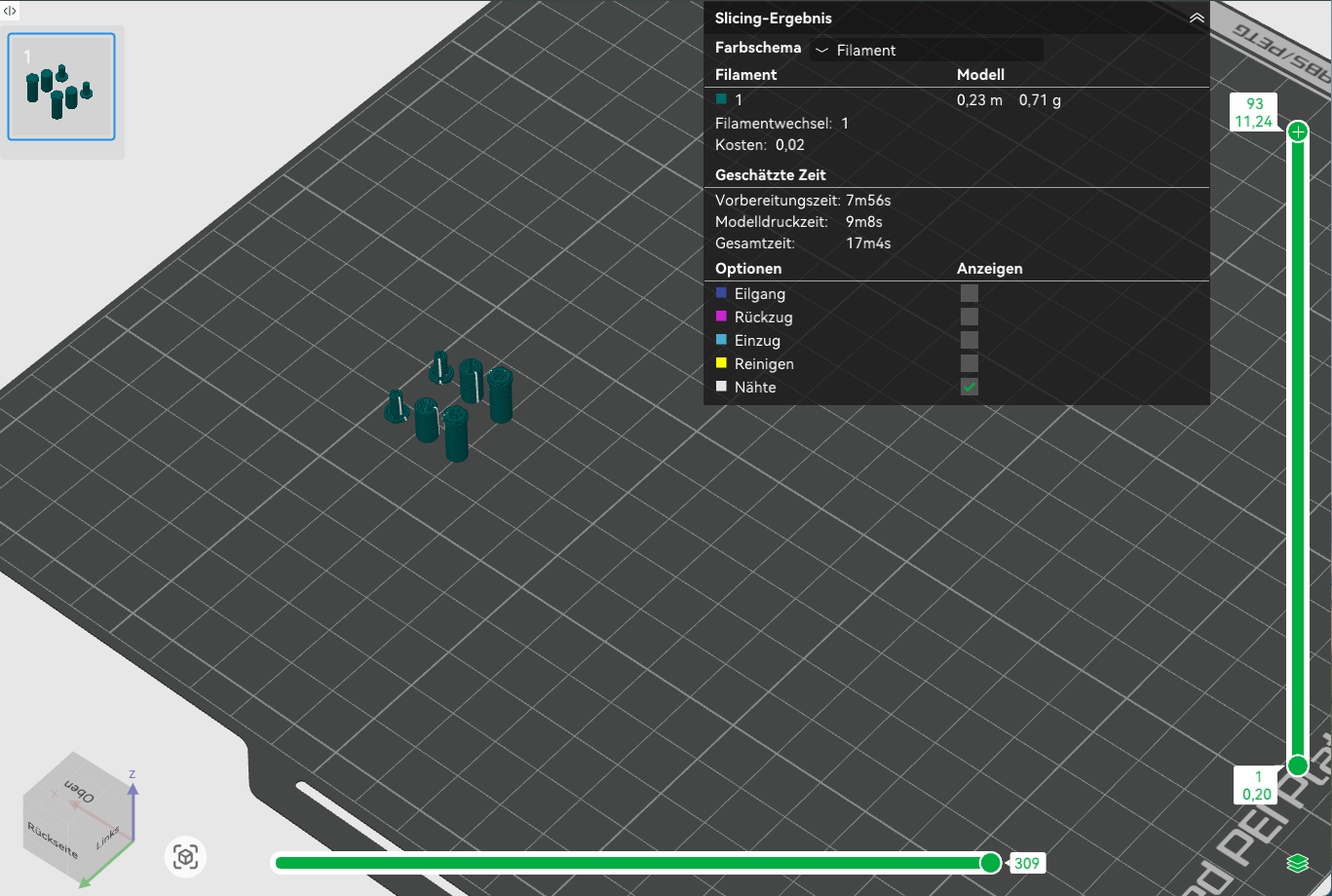Click the bottom layer slider handle
The height and width of the screenshot is (896, 1332).
click(x=1297, y=765)
